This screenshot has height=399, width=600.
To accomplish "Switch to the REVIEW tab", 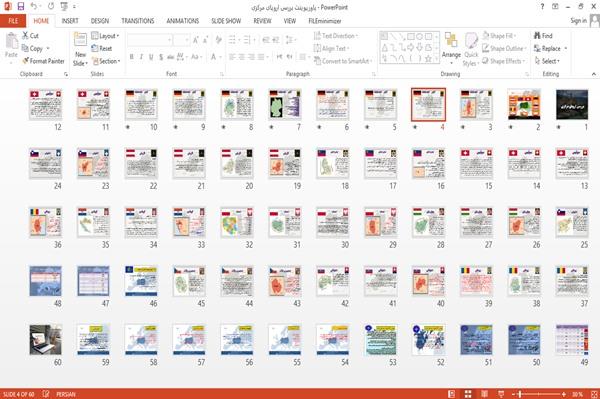I will (262, 21).
